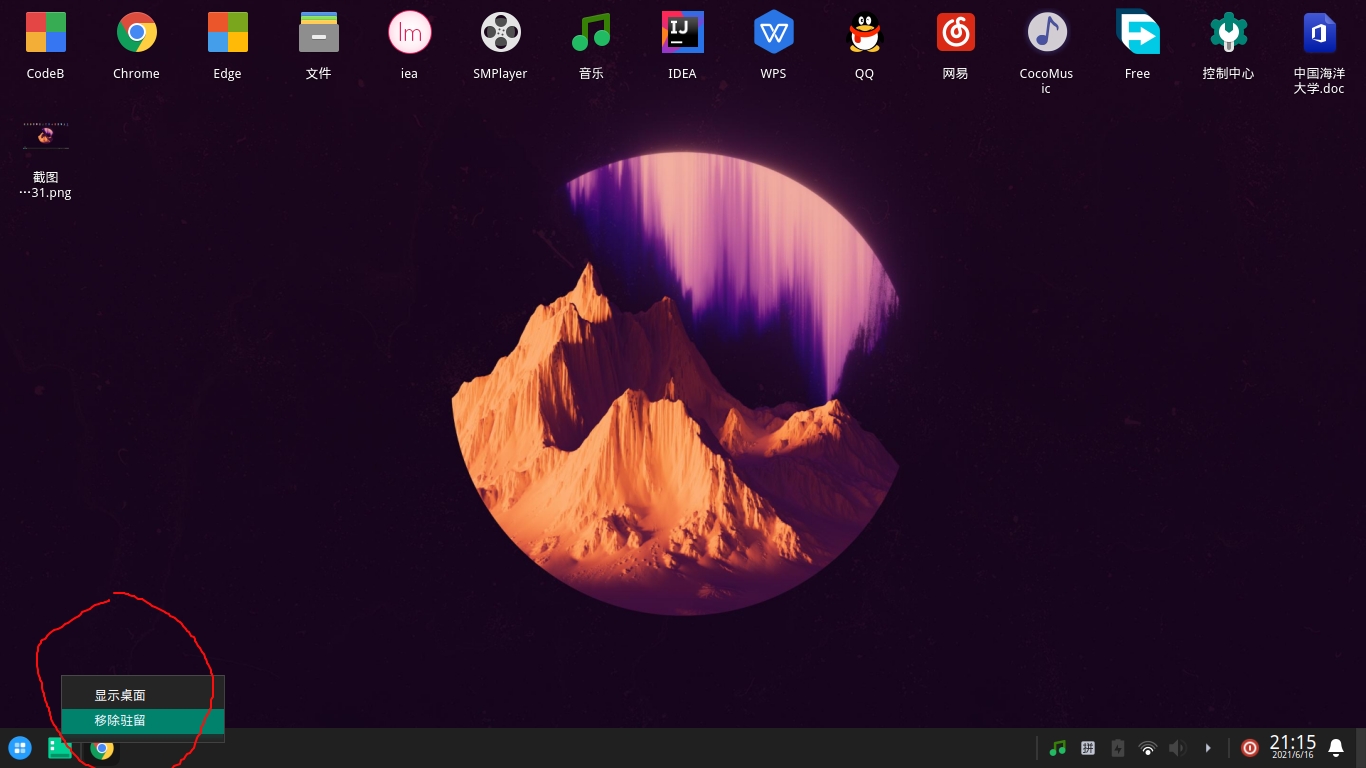Image resolution: width=1366 pixels, height=768 pixels.
Task: Click the CodeB desktop icon
Action: [x=45, y=33]
